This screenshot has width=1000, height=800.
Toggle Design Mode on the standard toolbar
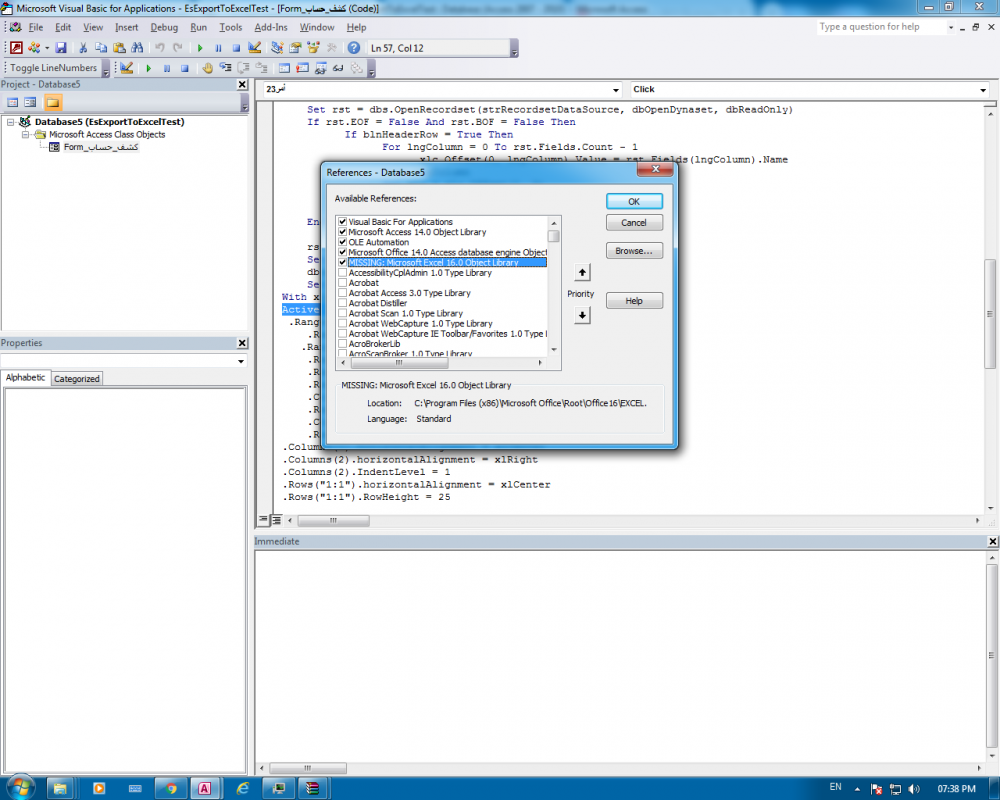(x=254, y=48)
